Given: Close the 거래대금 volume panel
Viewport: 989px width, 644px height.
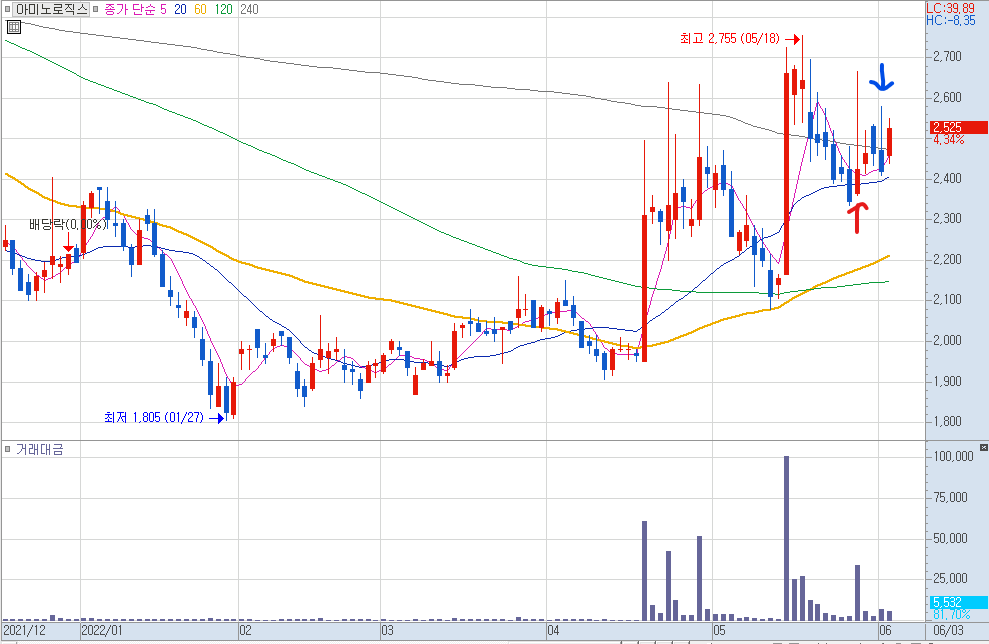Looking at the screenshot, I should [983, 447].
